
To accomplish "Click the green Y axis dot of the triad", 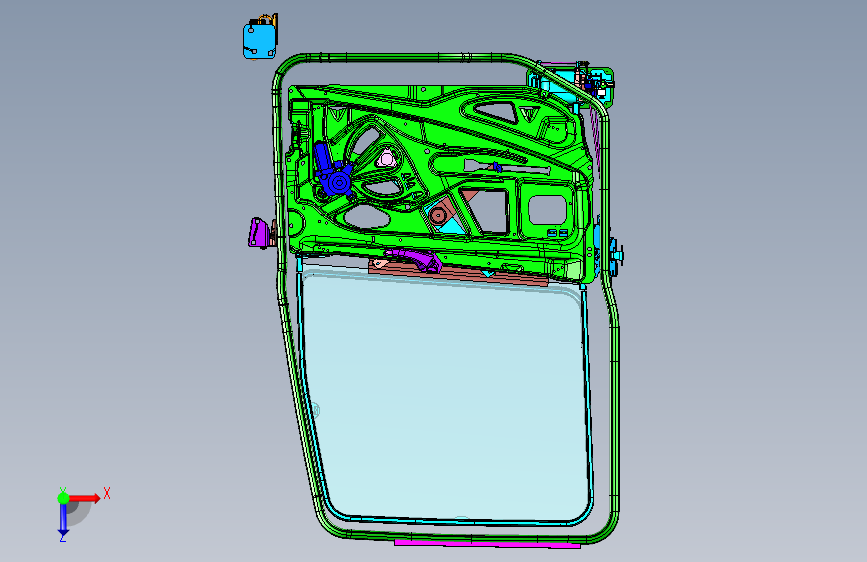I will coord(63,498).
